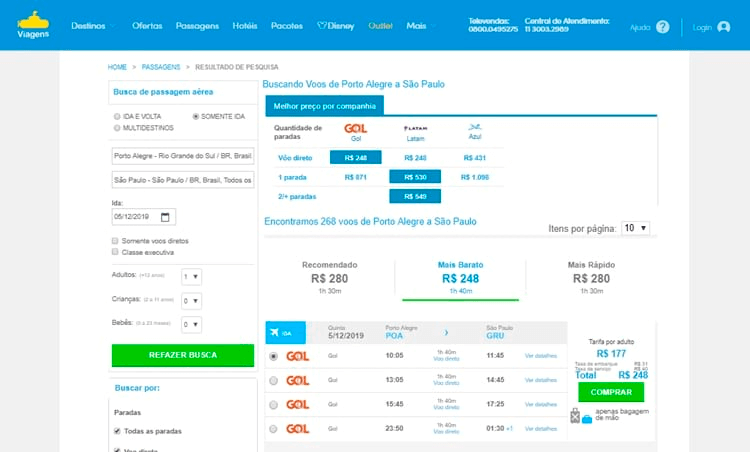Screen dimensions: 750x452
Task: Select the SOMENTE IDA radio option
Action: (195, 117)
